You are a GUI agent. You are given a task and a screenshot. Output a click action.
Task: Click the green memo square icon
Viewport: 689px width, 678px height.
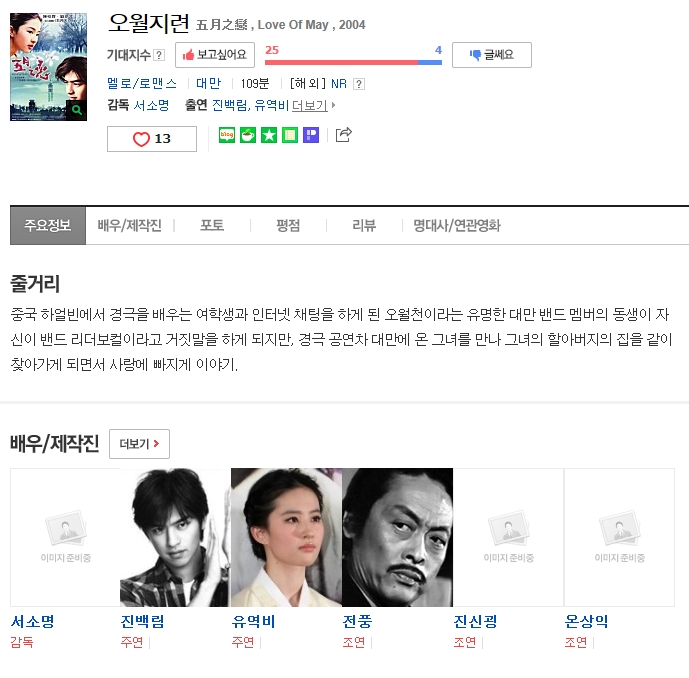click(x=290, y=135)
